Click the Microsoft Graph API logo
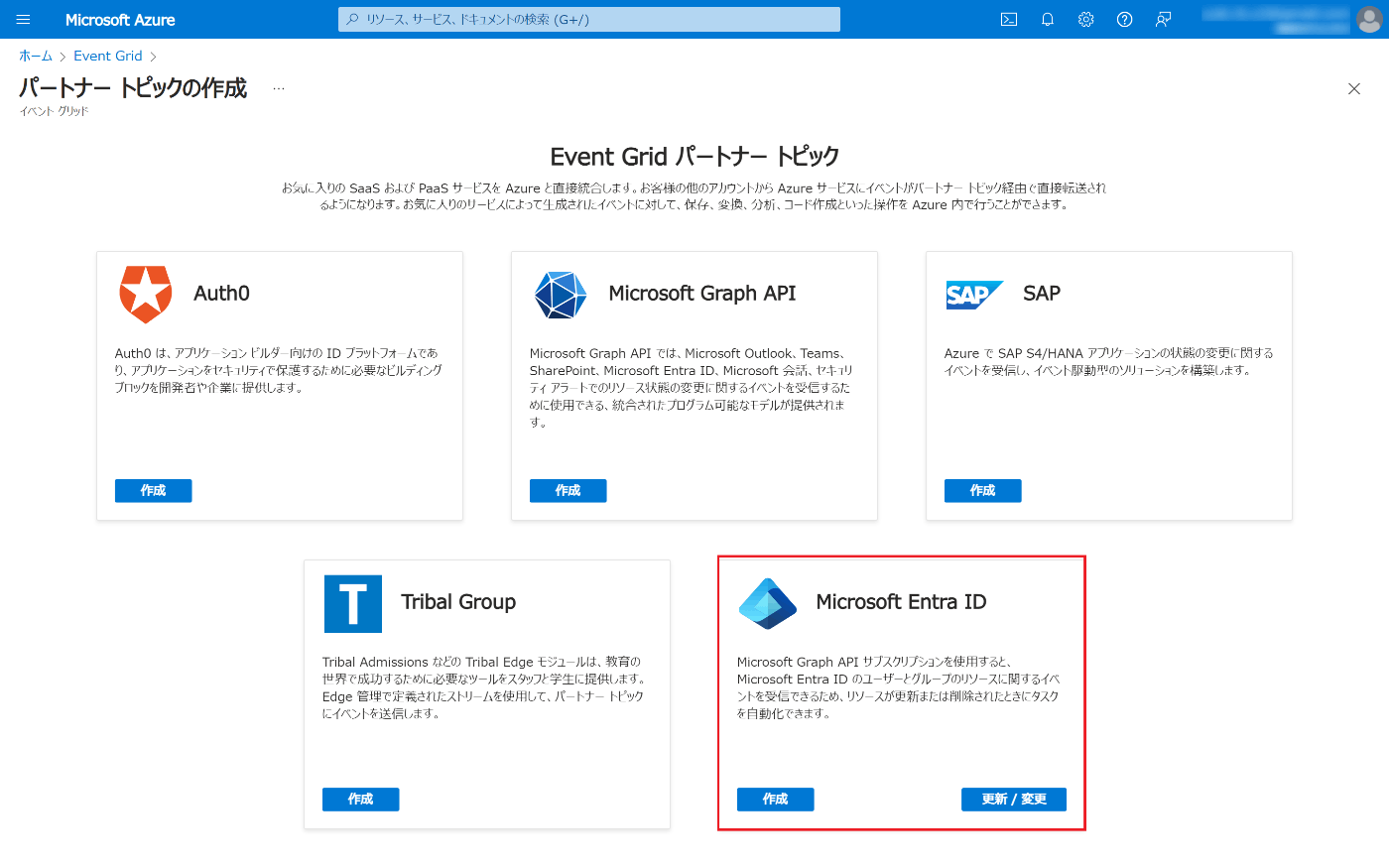1389x868 pixels. click(x=561, y=294)
